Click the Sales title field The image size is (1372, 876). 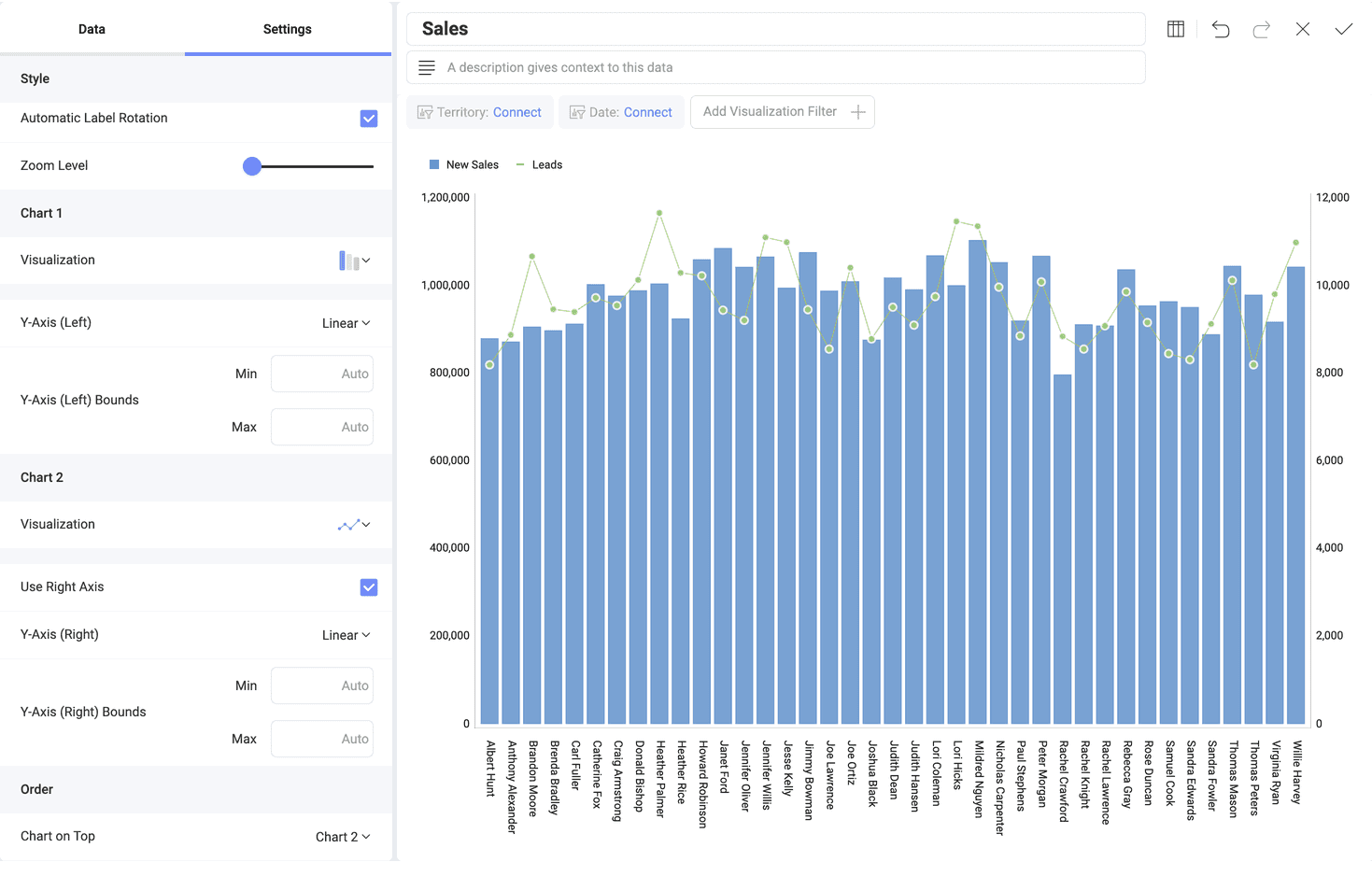pos(776,29)
